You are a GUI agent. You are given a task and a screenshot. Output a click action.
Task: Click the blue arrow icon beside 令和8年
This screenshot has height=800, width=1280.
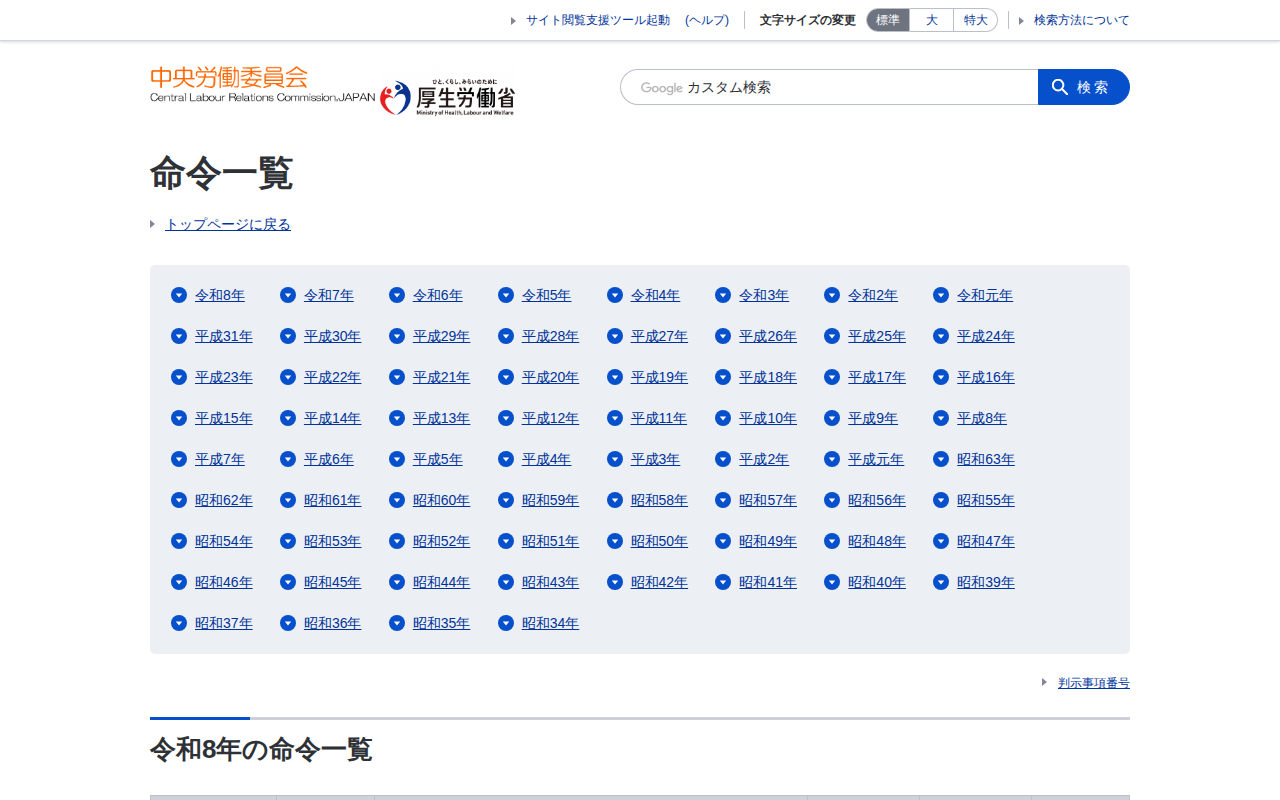coord(179,295)
